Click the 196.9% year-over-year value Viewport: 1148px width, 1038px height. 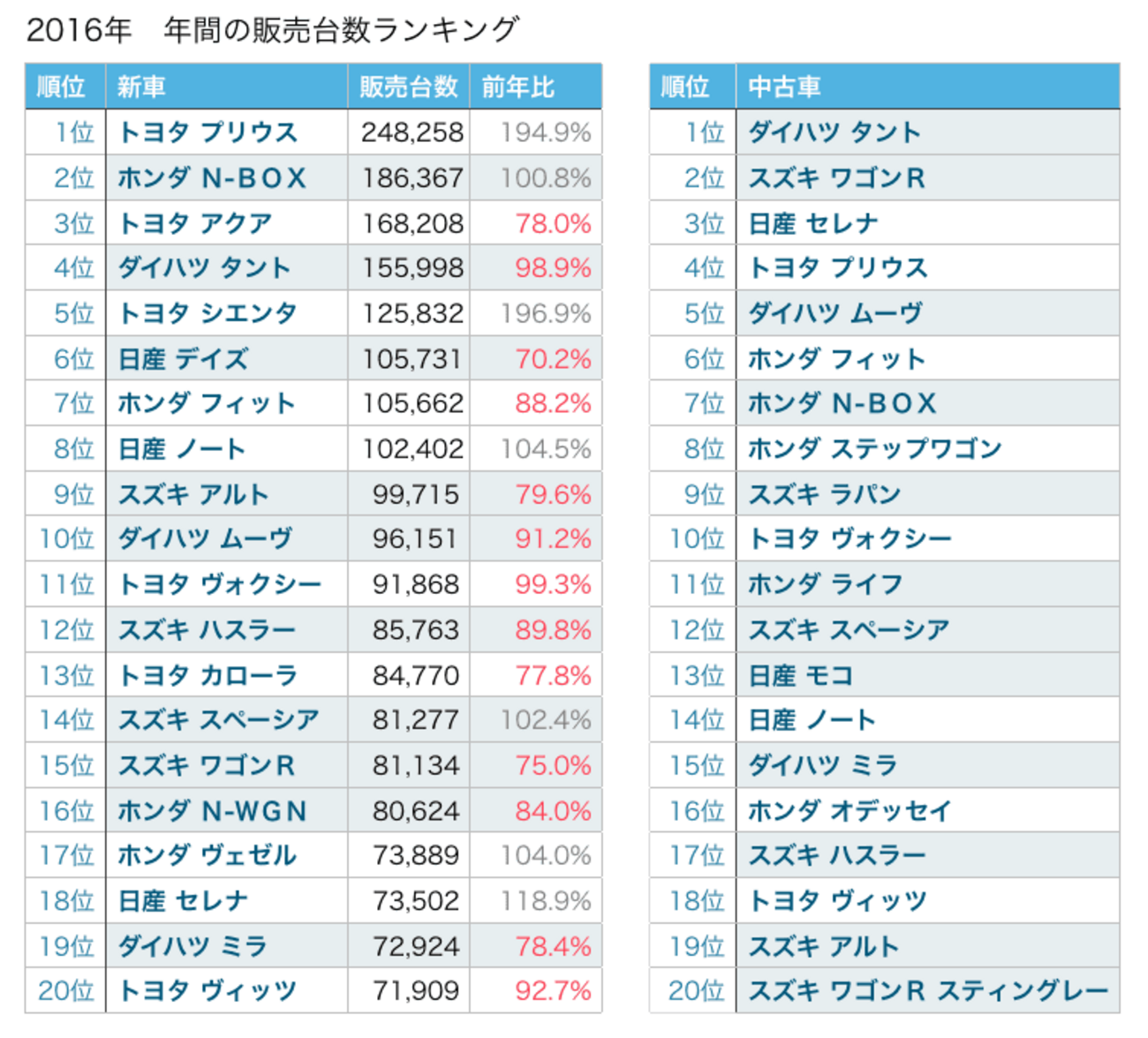[x=545, y=313]
